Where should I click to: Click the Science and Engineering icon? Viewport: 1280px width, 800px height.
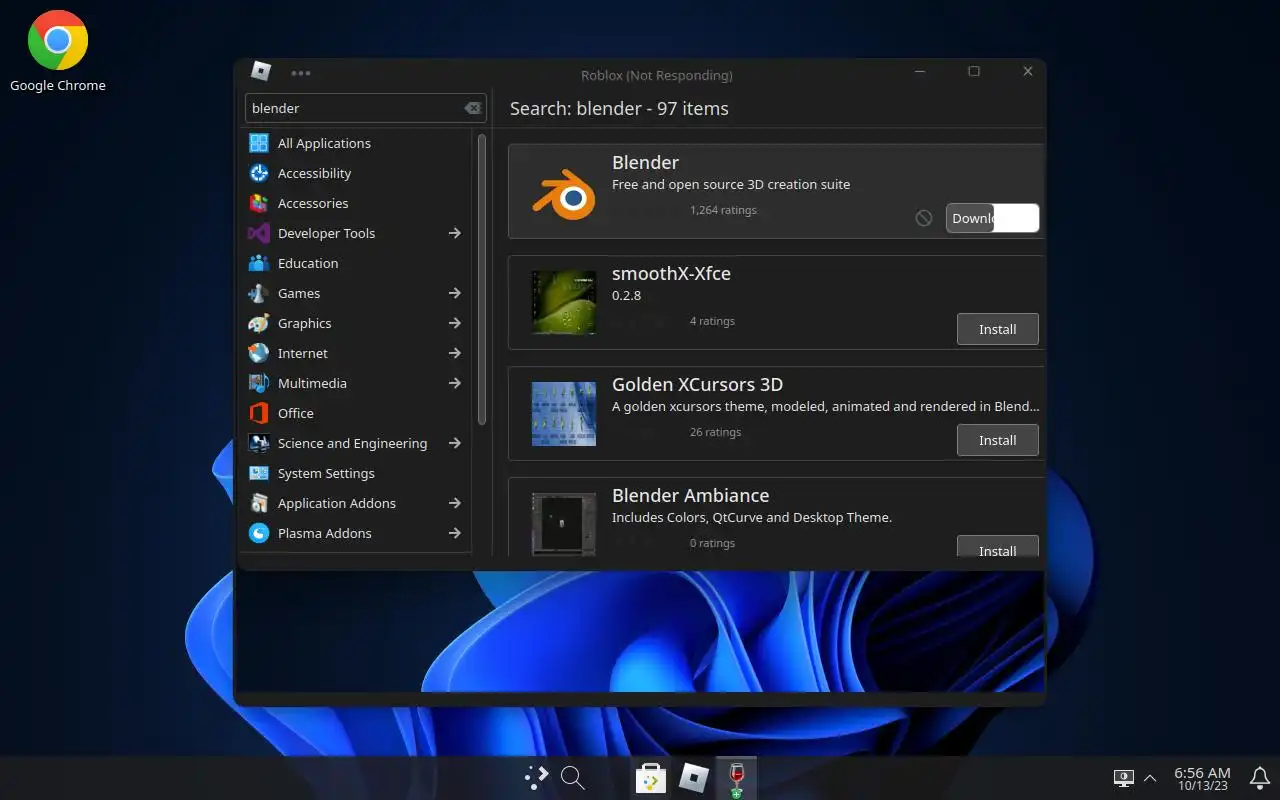click(259, 443)
